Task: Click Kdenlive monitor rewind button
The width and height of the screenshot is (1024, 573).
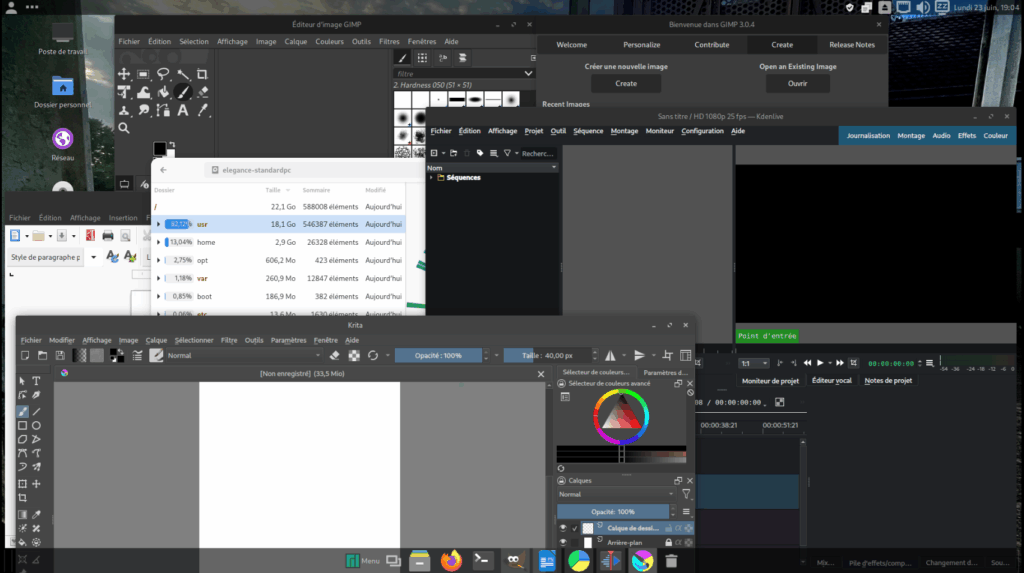Action: [x=807, y=363]
